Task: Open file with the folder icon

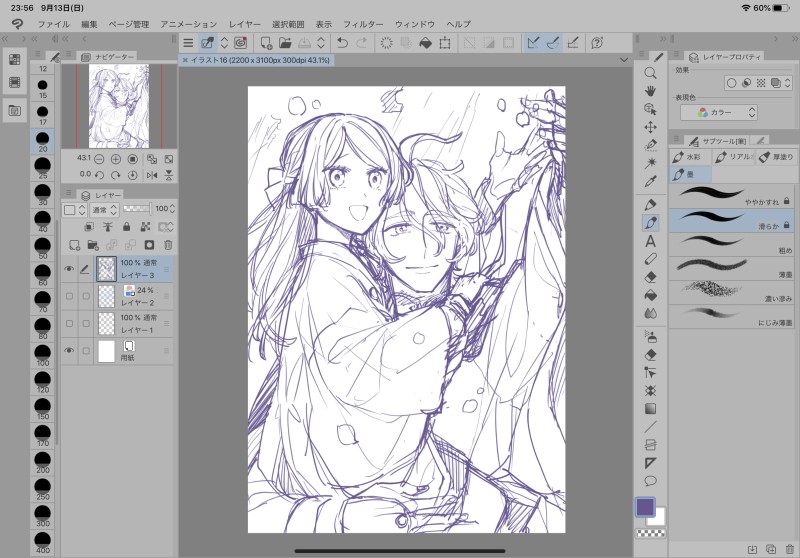Action: (285, 43)
